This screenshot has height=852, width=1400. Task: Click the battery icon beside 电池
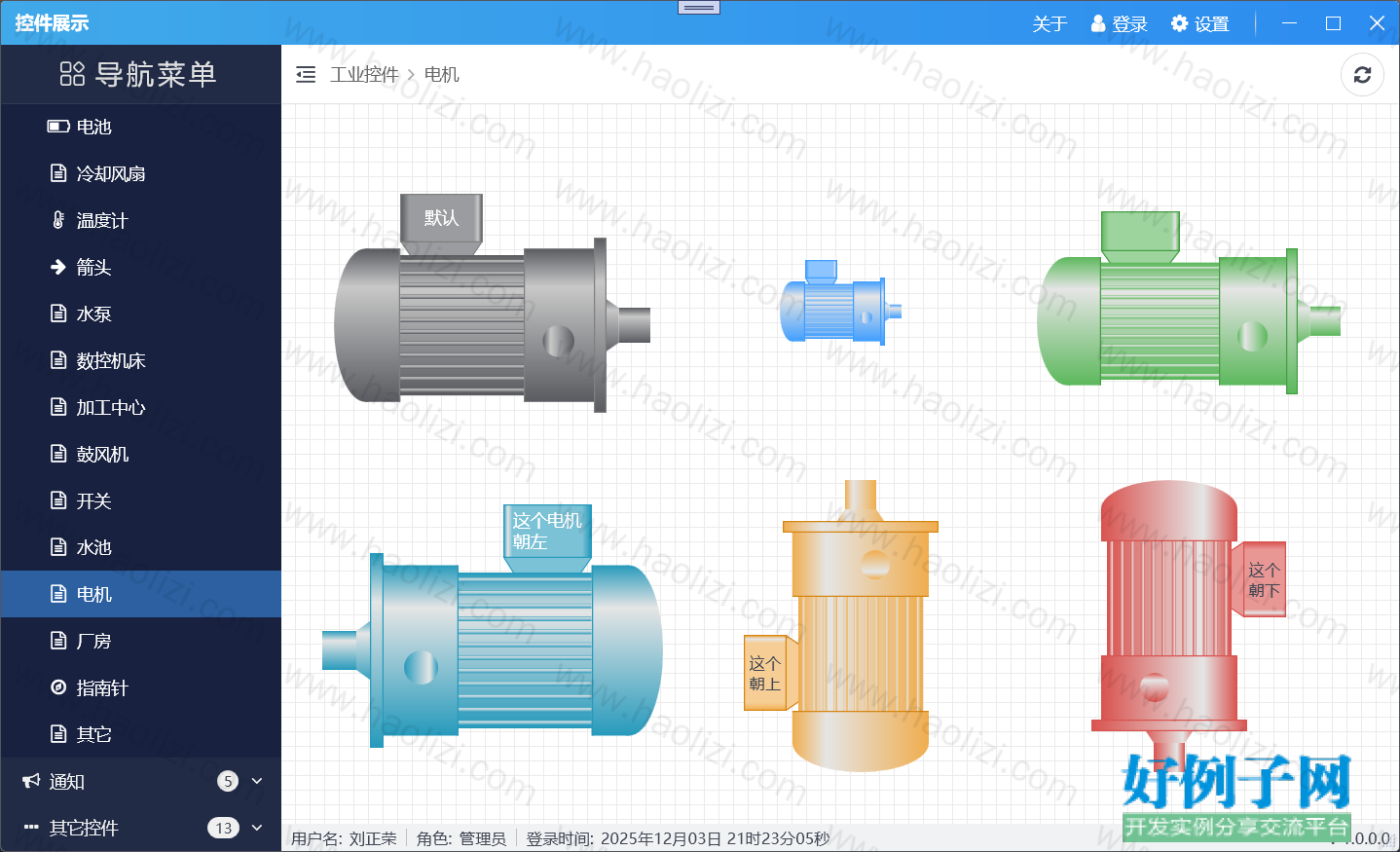[x=58, y=127]
